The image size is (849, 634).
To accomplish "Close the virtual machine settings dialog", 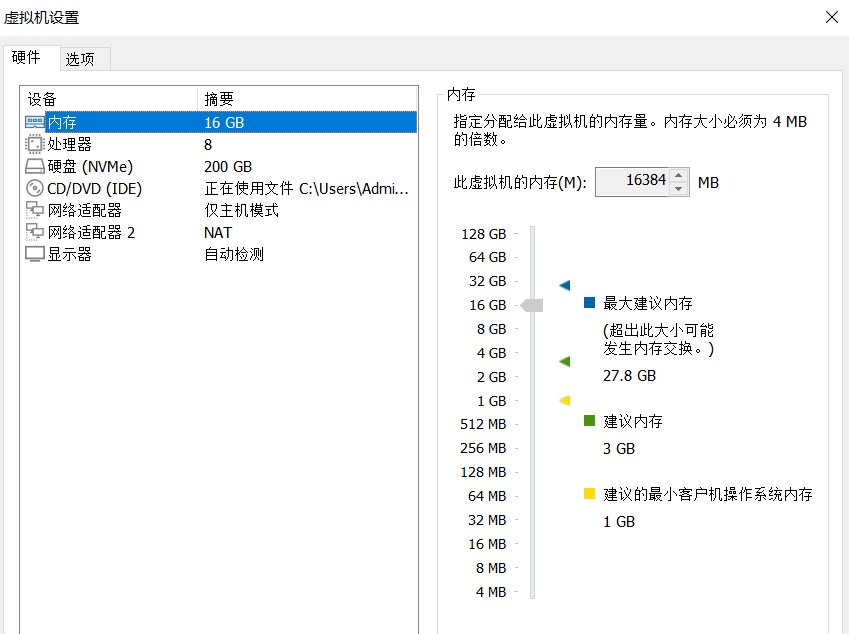I will point(832,17).
